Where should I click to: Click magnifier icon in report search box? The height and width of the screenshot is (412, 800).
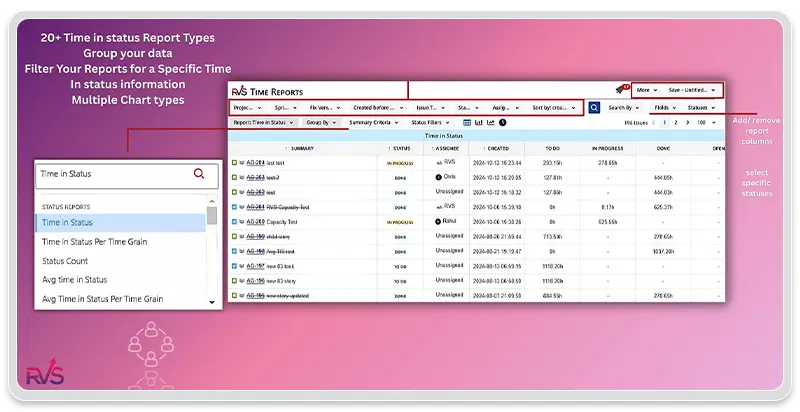199,173
